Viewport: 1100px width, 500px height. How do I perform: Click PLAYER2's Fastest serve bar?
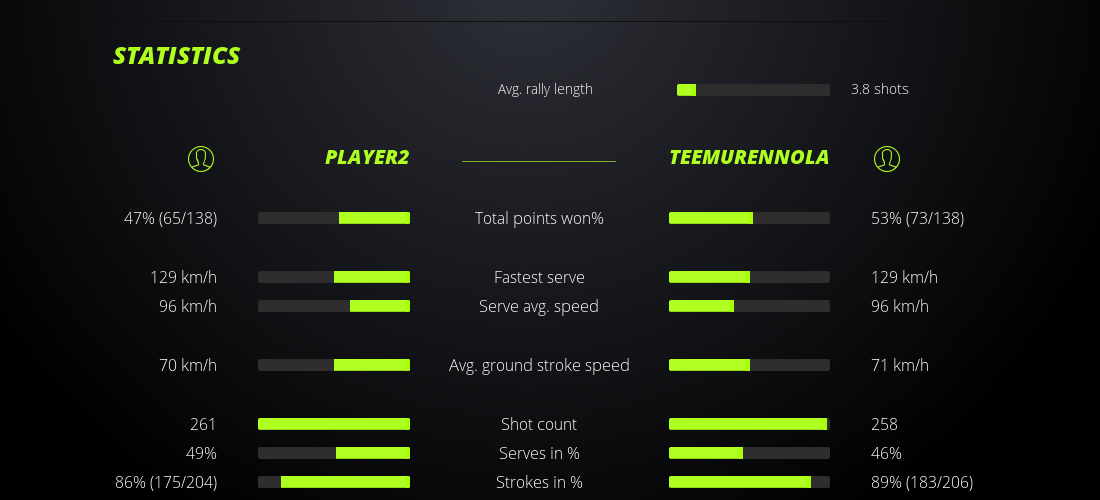click(x=334, y=277)
